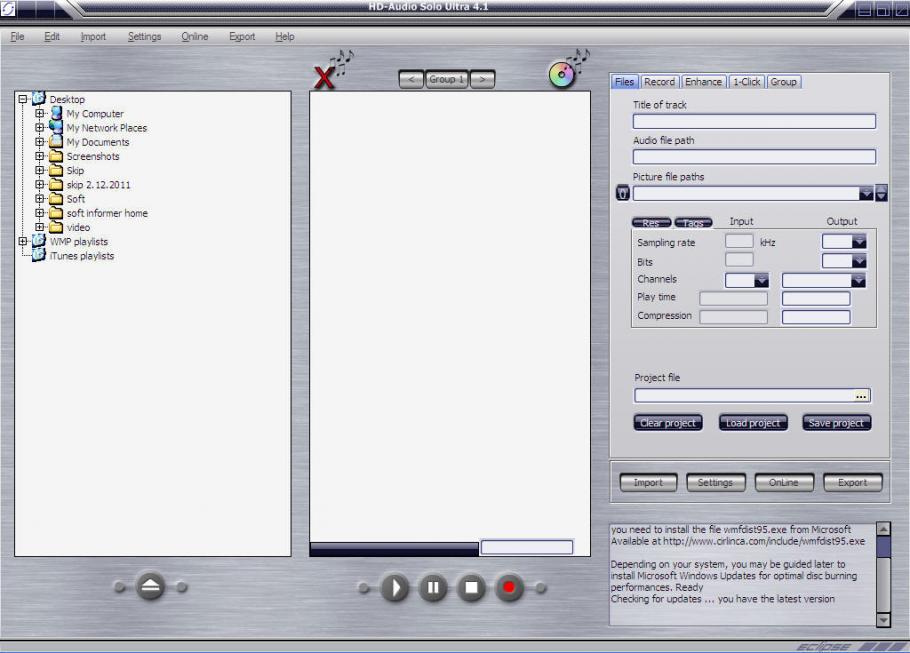Image resolution: width=910 pixels, height=653 pixels.
Task: Expand the soft informer home node
Action: pos(39,213)
